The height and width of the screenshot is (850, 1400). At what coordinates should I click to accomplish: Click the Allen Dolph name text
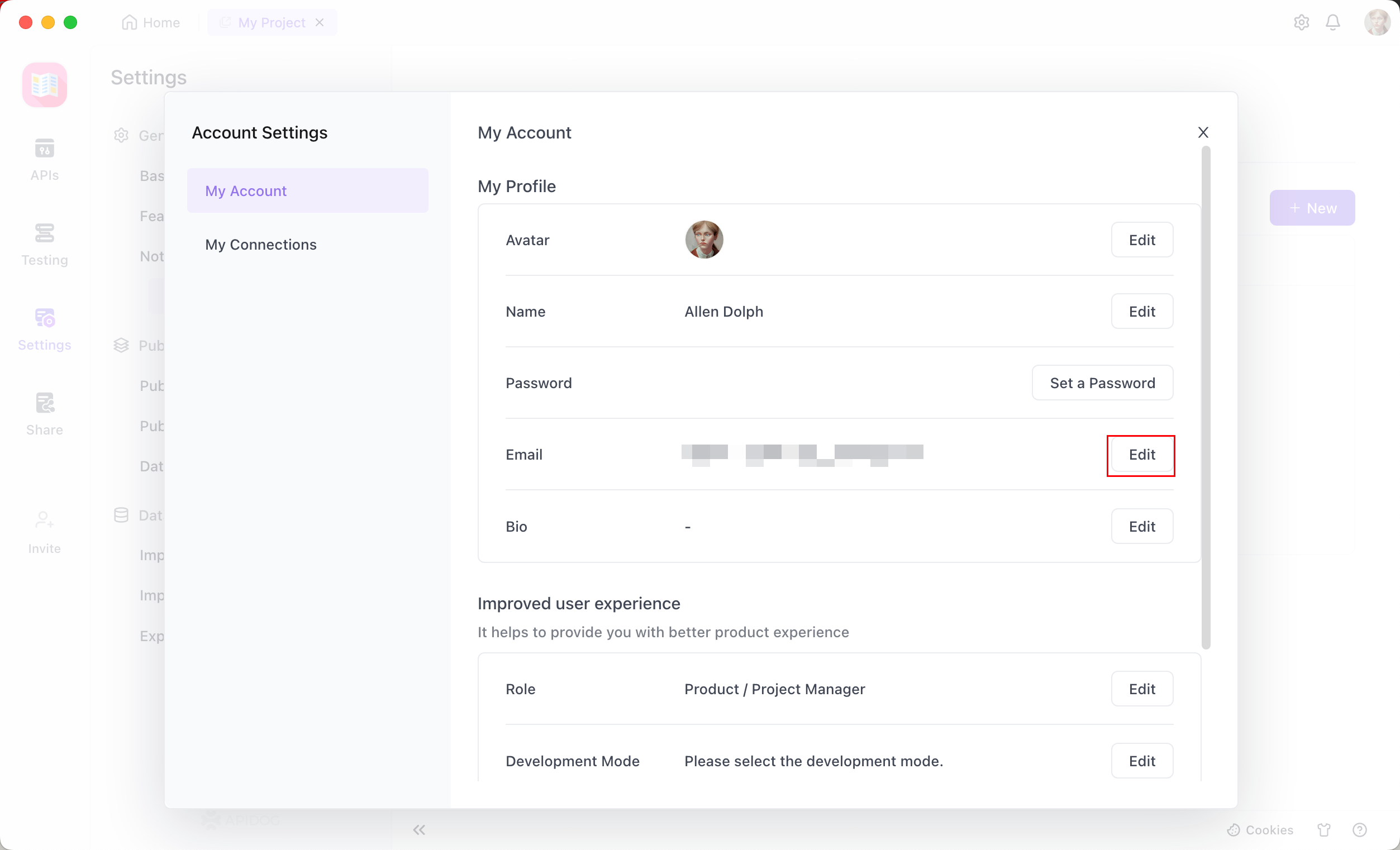point(724,312)
